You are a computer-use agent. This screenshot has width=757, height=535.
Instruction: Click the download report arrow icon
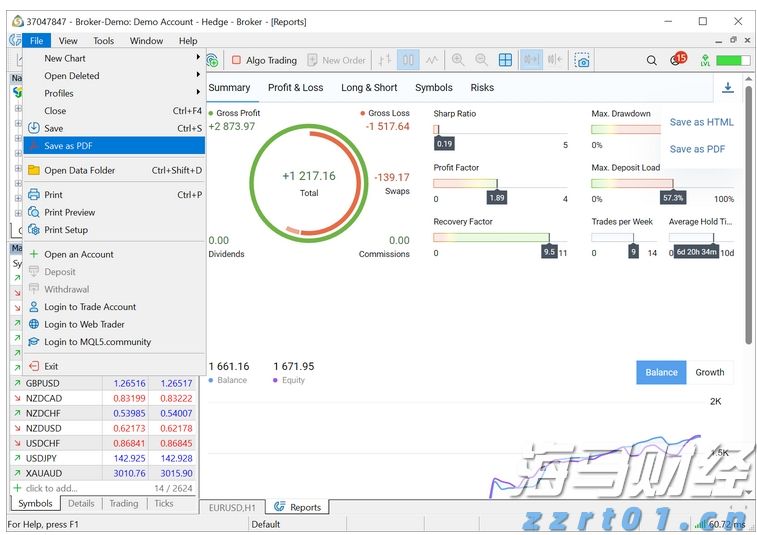(x=727, y=88)
